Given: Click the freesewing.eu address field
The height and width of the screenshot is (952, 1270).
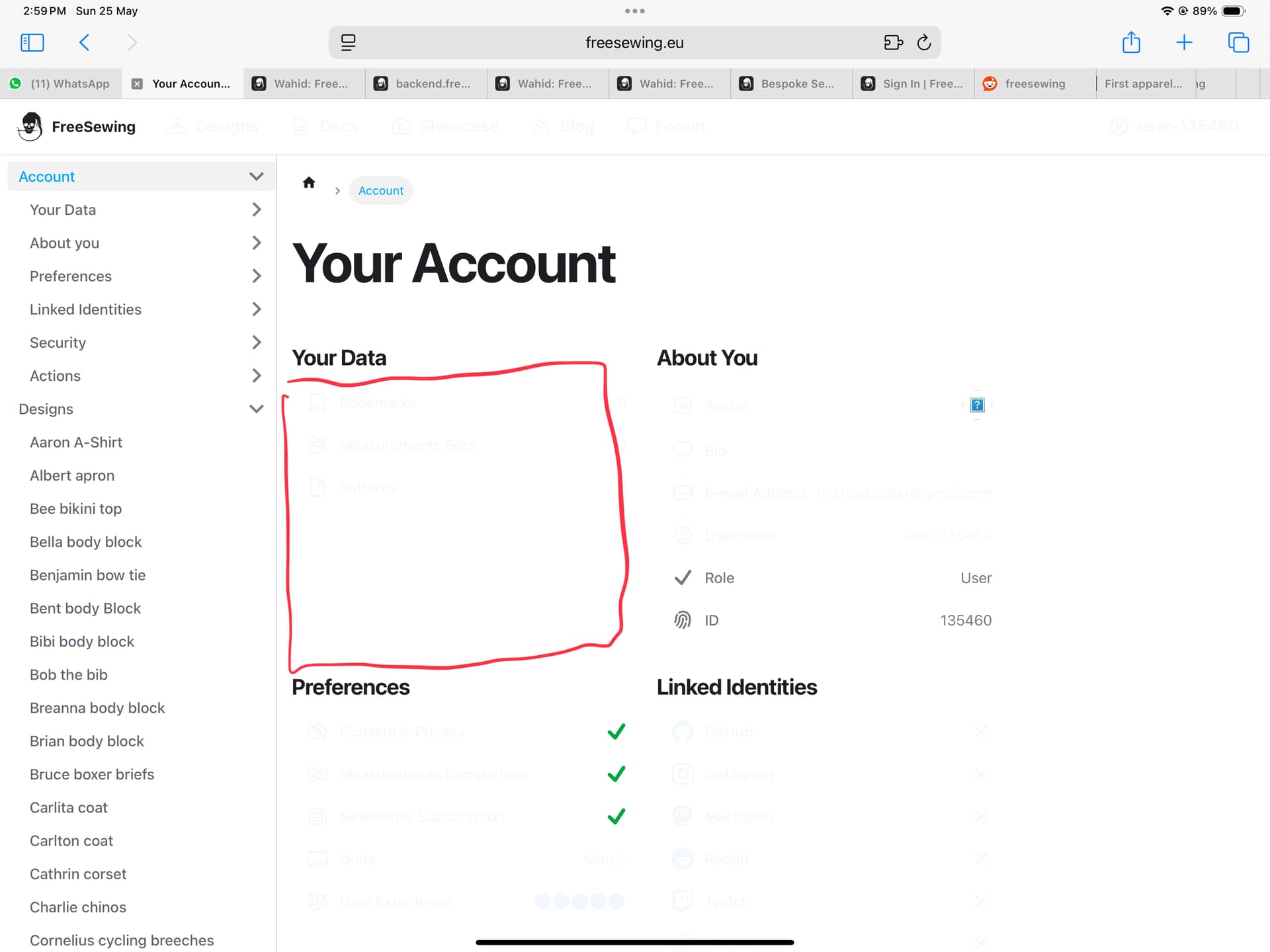Looking at the screenshot, I should tap(634, 43).
